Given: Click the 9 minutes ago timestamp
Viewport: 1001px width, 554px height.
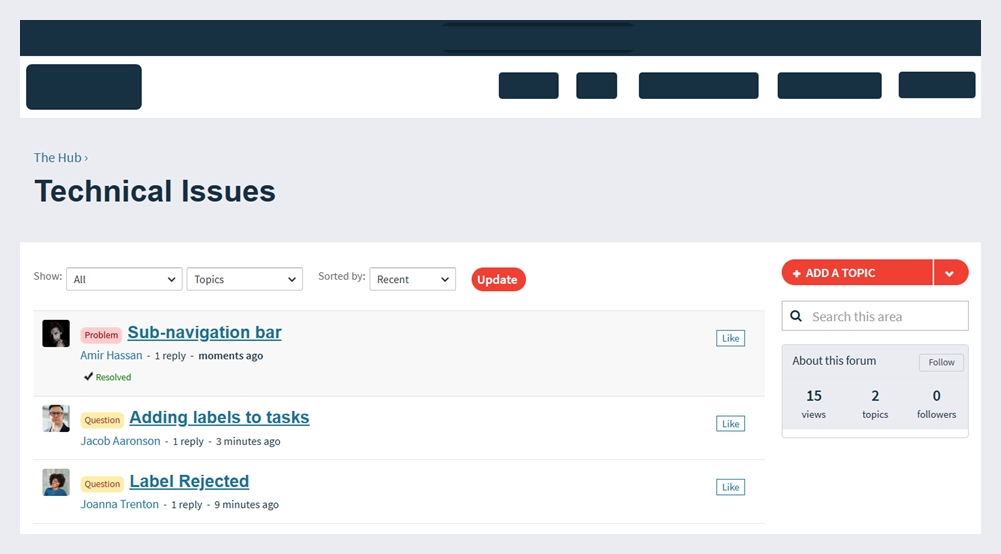Looking at the screenshot, I should click(x=246, y=504).
